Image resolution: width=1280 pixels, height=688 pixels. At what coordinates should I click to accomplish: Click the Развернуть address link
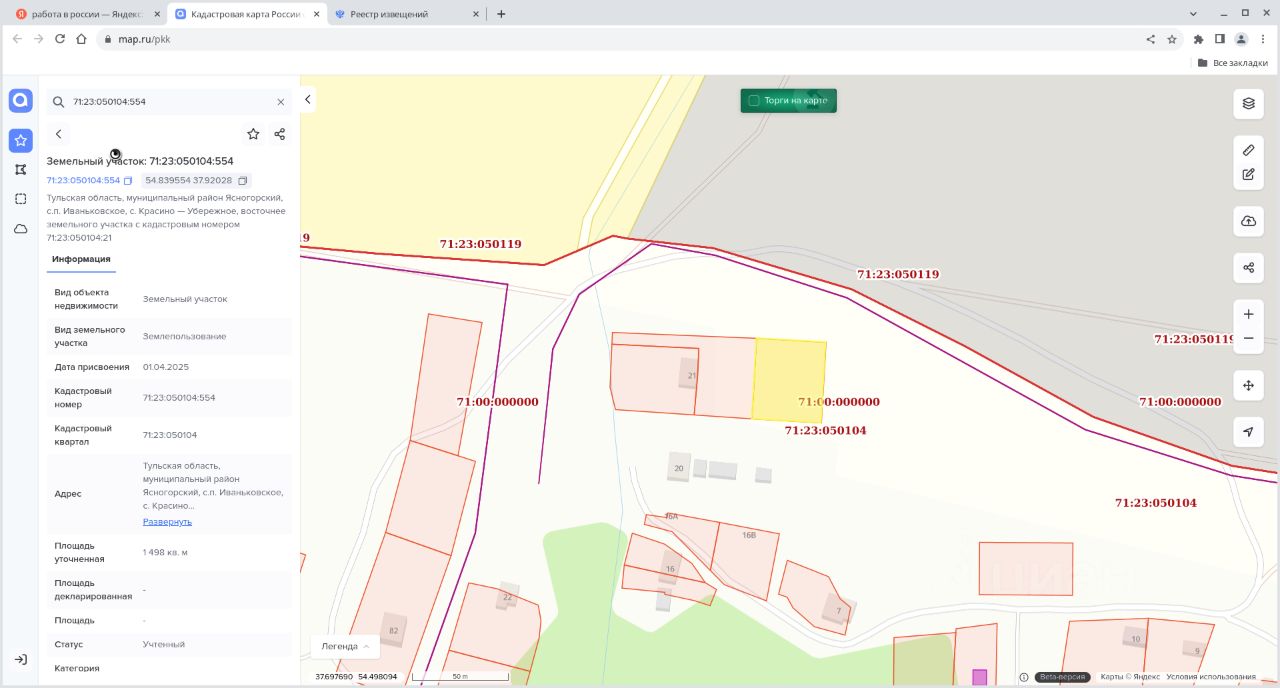point(167,522)
